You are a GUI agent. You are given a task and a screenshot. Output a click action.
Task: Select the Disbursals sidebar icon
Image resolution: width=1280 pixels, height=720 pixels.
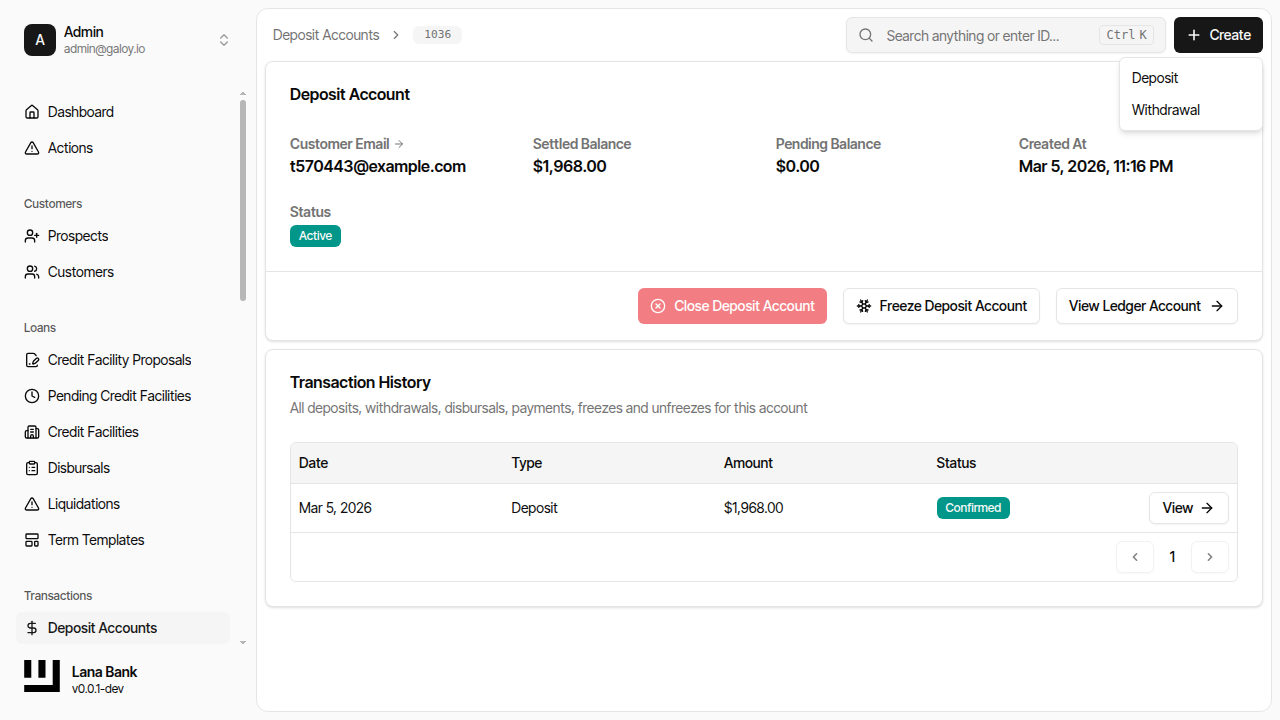[34, 467]
